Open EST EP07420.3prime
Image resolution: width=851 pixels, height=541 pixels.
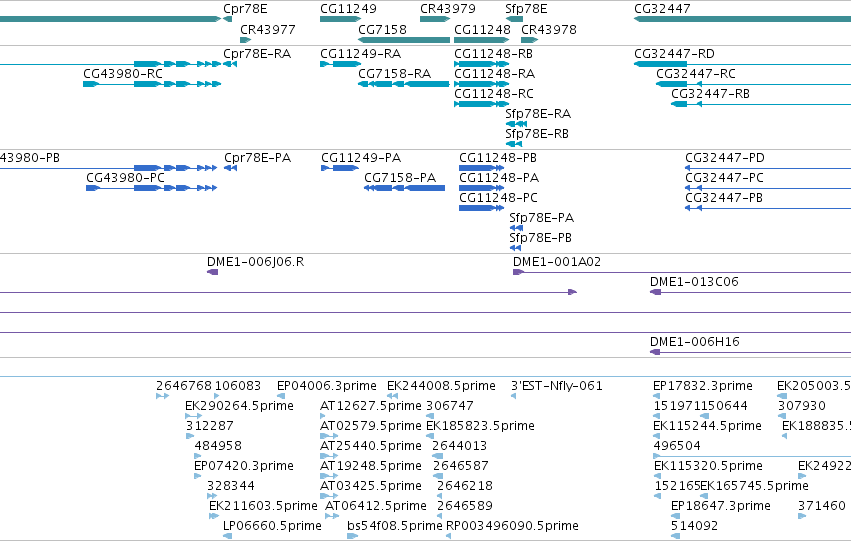(244, 466)
